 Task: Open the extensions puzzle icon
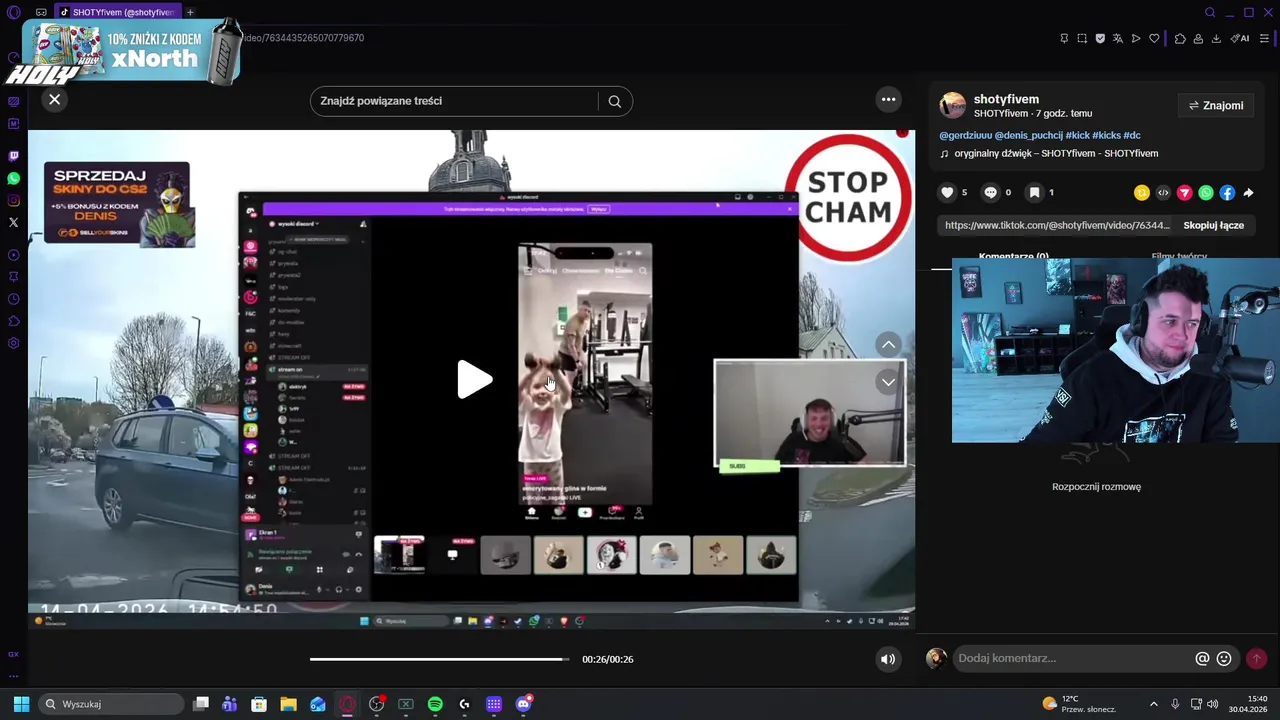(1180, 38)
